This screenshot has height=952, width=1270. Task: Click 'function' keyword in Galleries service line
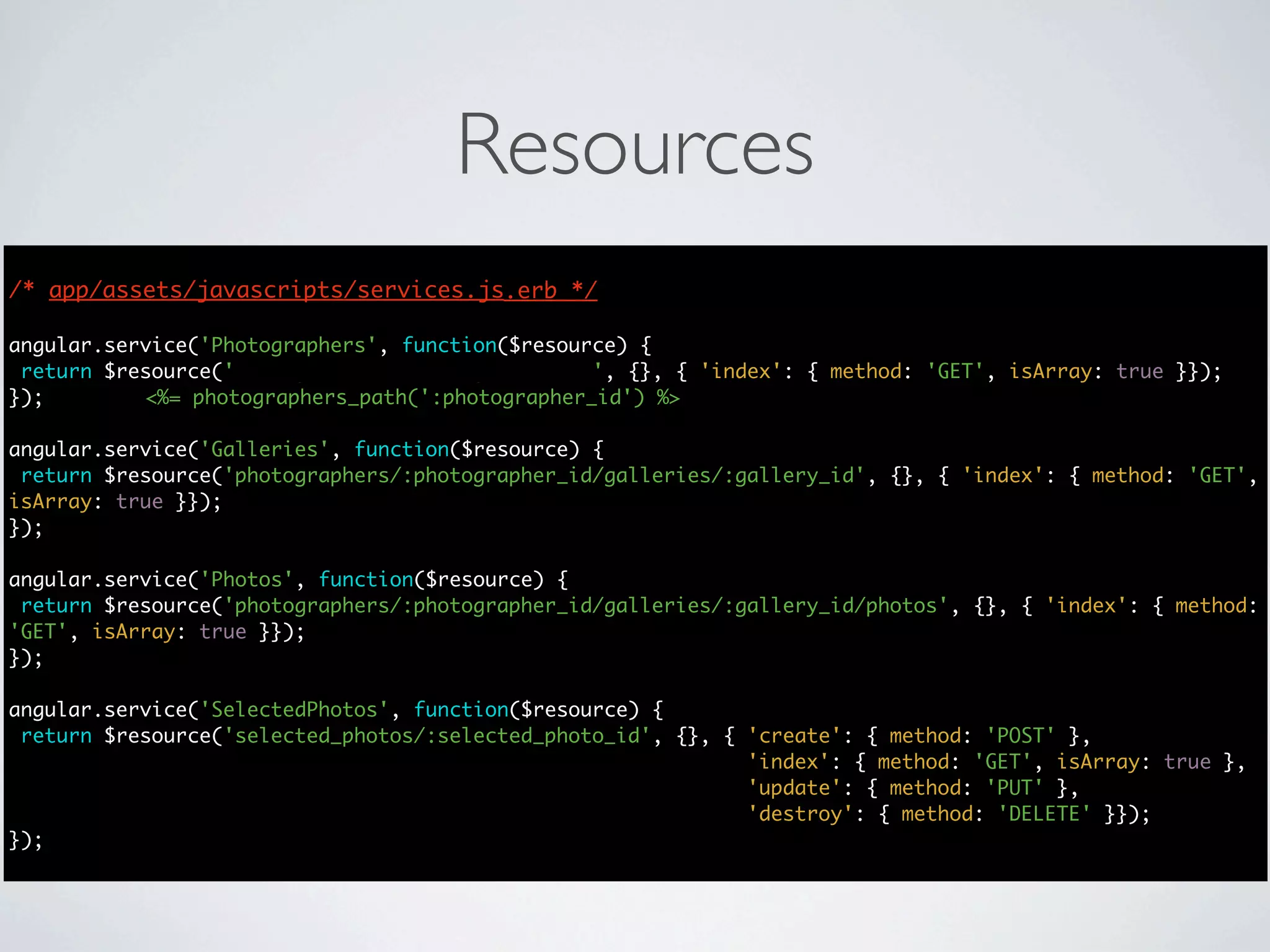pyautogui.click(x=402, y=449)
